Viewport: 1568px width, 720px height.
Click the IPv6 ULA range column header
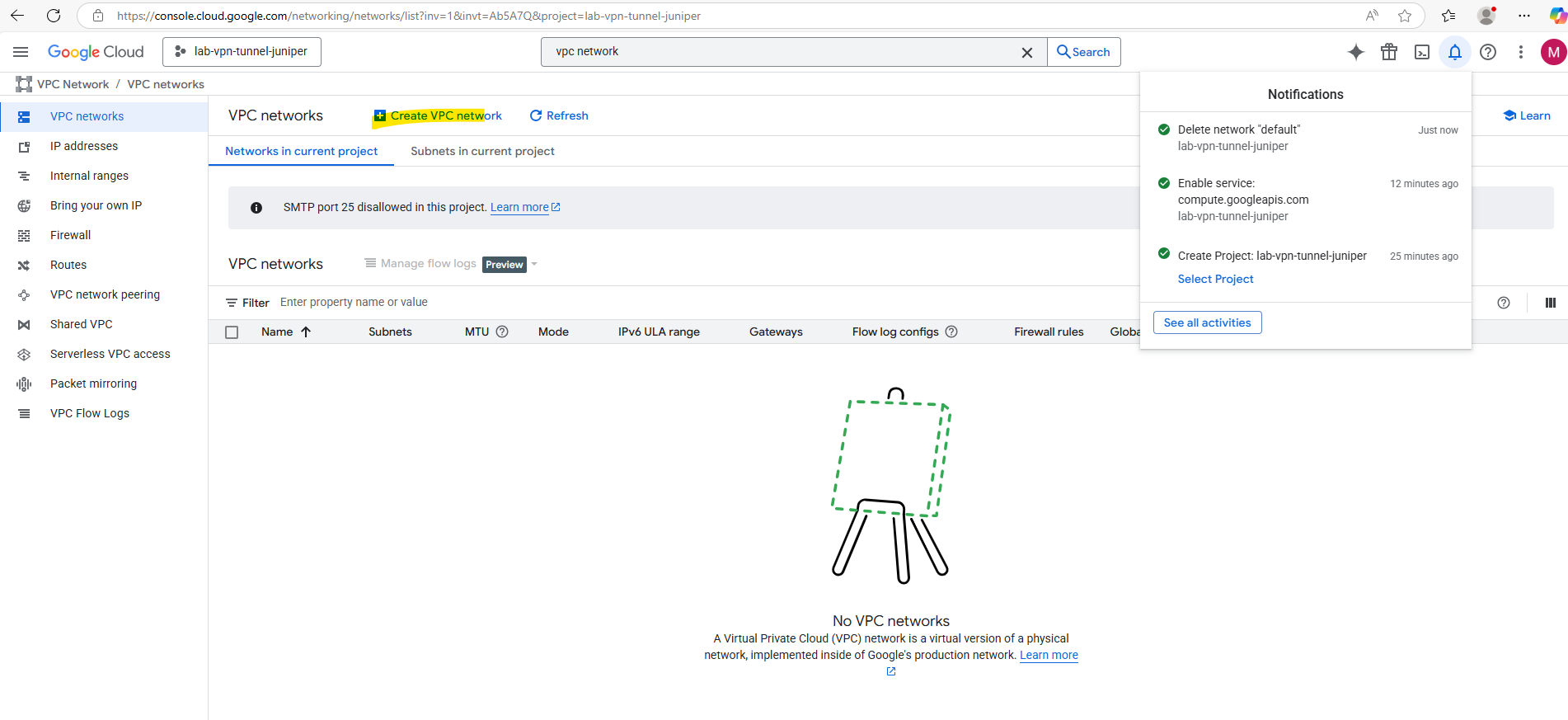pos(659,332)
